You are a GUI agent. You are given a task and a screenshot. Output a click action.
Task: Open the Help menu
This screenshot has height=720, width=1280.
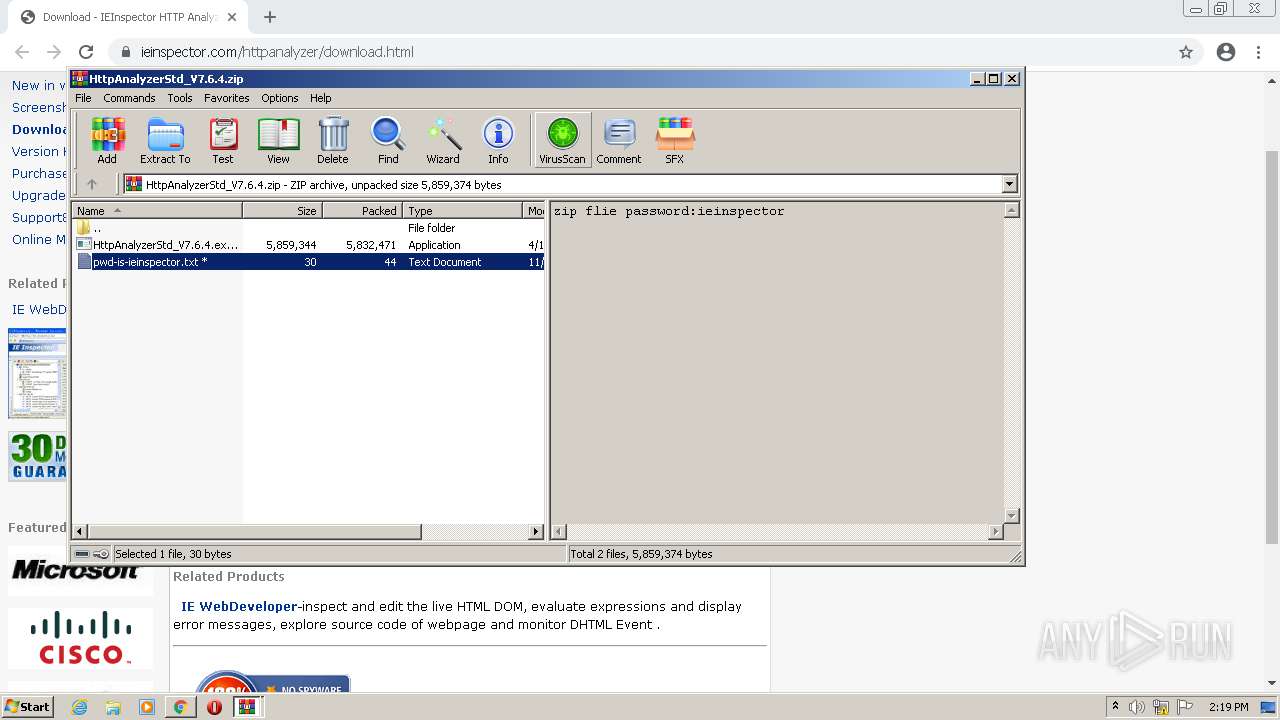[320, 98]
